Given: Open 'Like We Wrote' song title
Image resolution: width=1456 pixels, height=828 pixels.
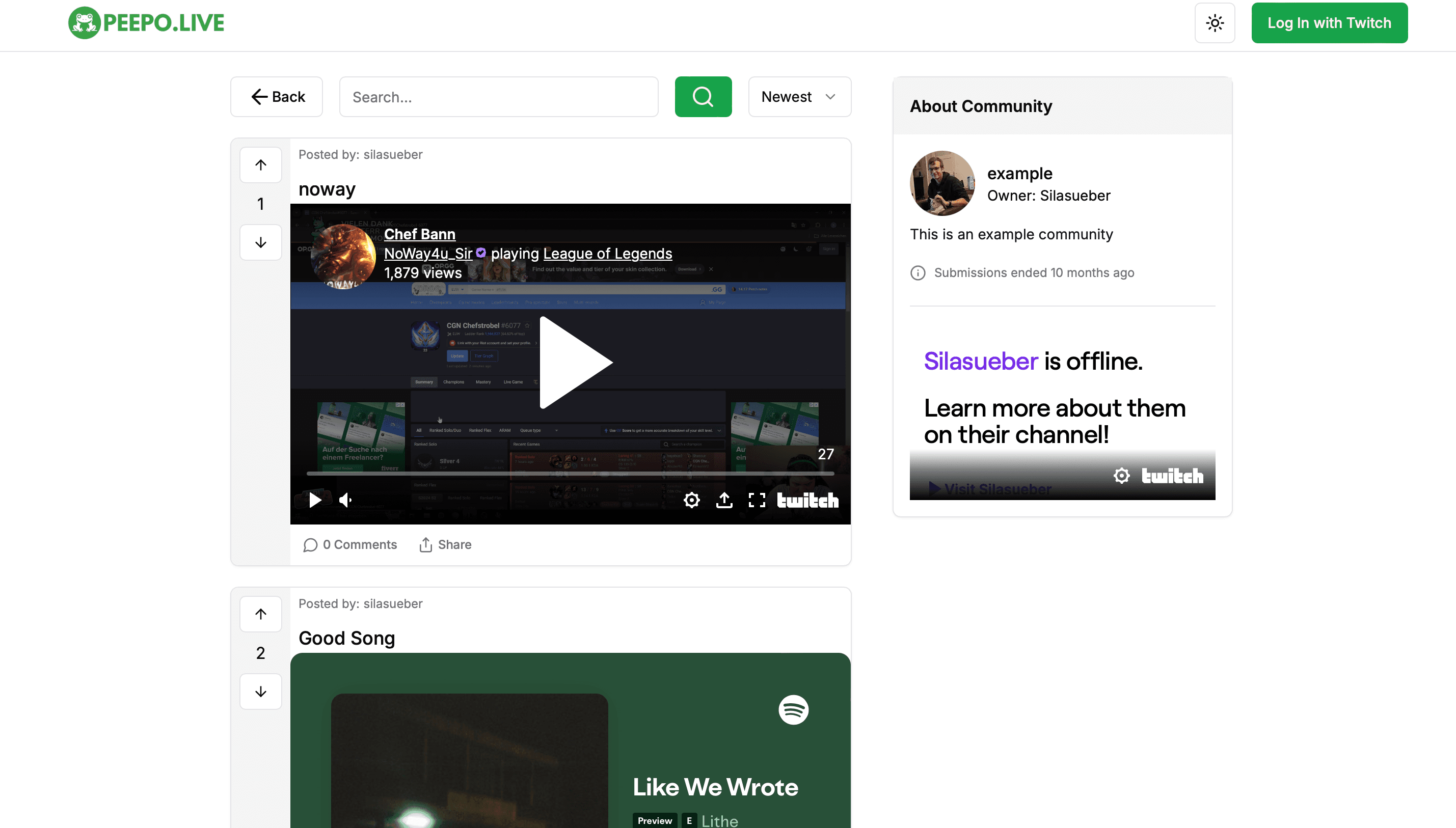Looking at the screenshot, I should 715,787.
